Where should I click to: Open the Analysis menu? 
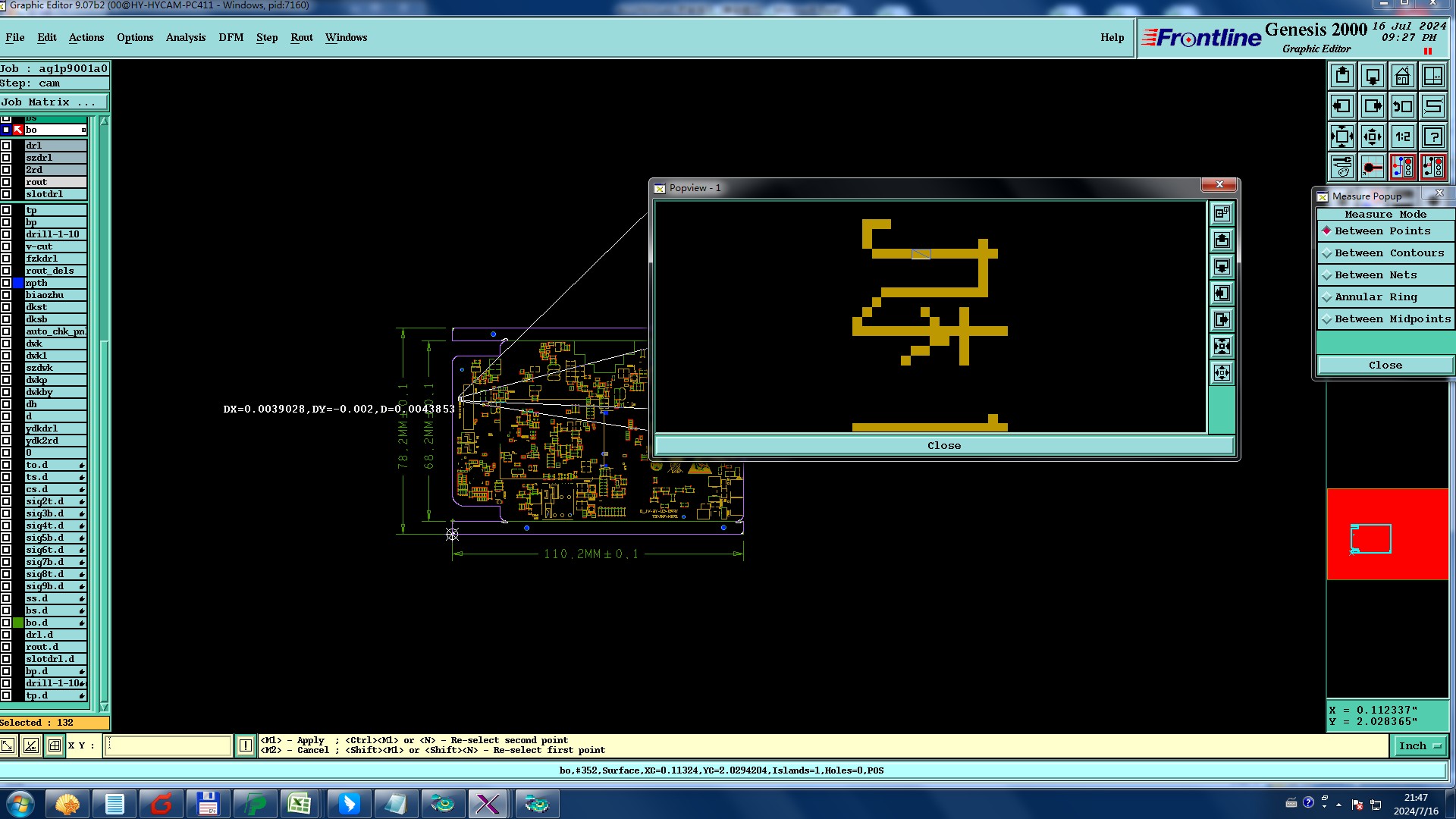185,37
